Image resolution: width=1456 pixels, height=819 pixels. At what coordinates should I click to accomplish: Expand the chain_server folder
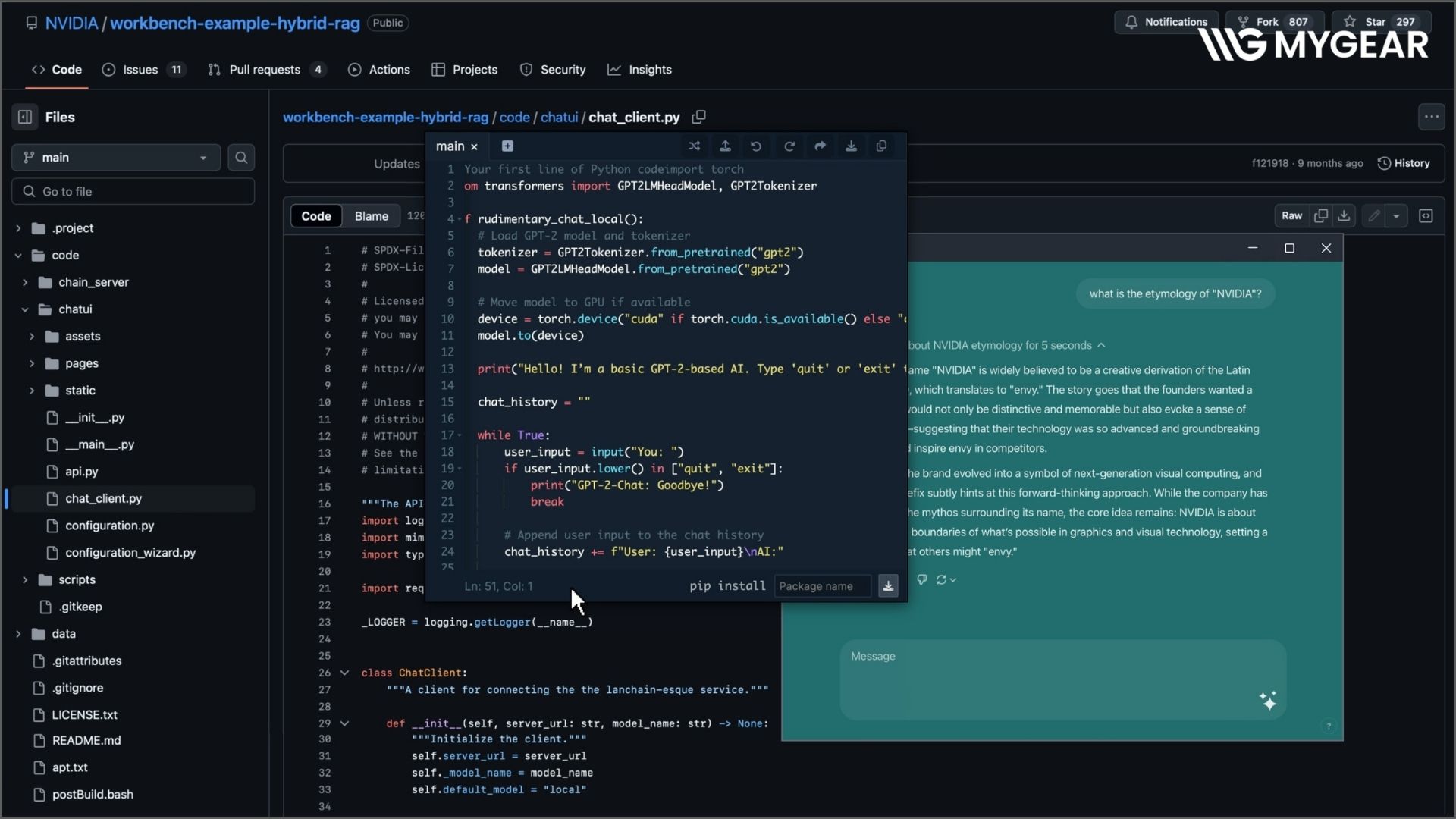click(x=25, y=282)
